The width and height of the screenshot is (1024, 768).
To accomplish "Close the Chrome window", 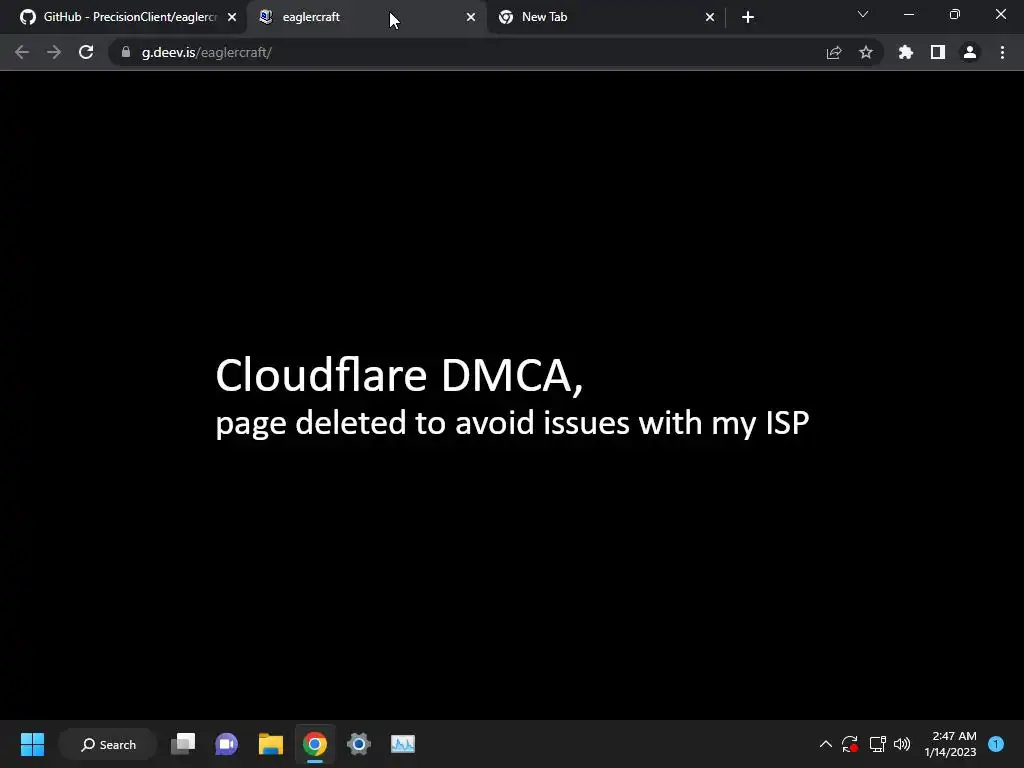I will (1000, 14).
